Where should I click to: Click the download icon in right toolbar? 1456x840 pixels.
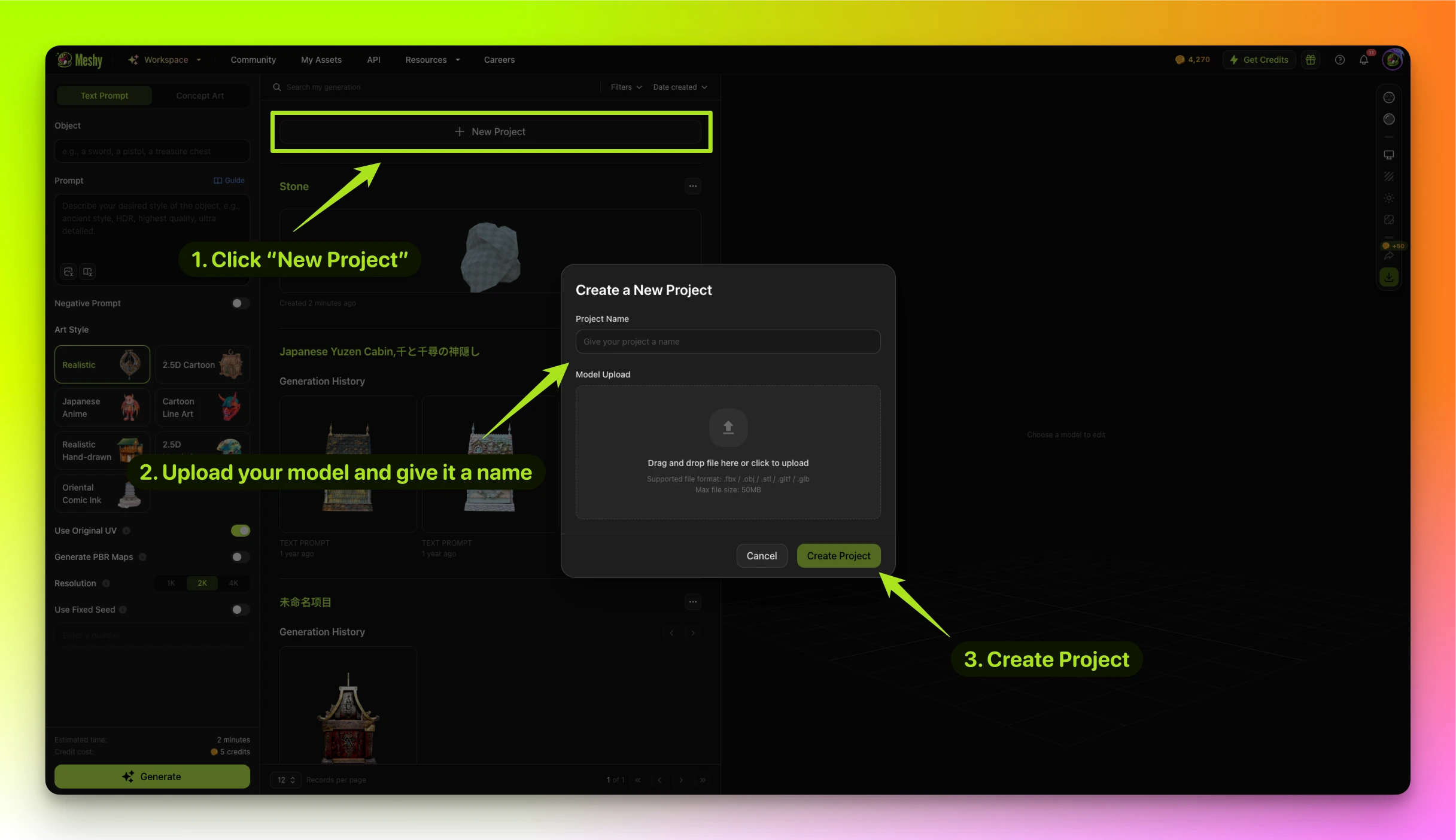(x=1389, y=277)
